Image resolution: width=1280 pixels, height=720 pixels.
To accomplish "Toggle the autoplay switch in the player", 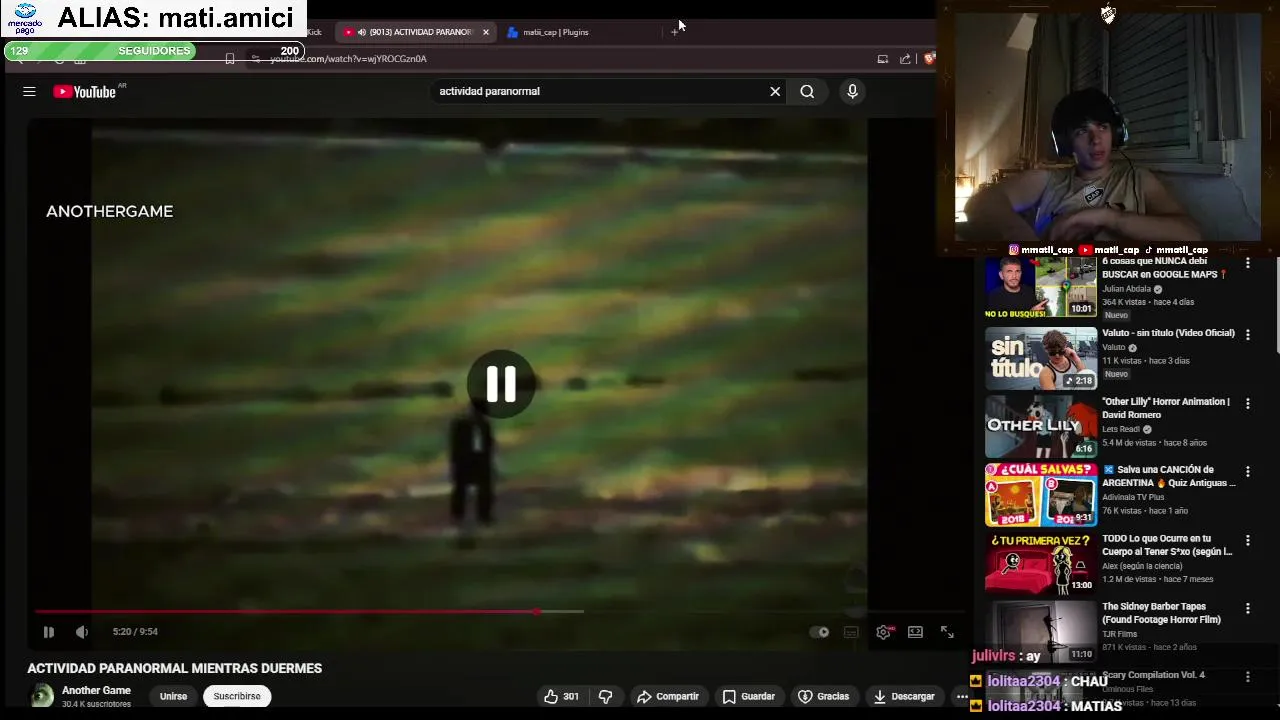I will 819,632.
